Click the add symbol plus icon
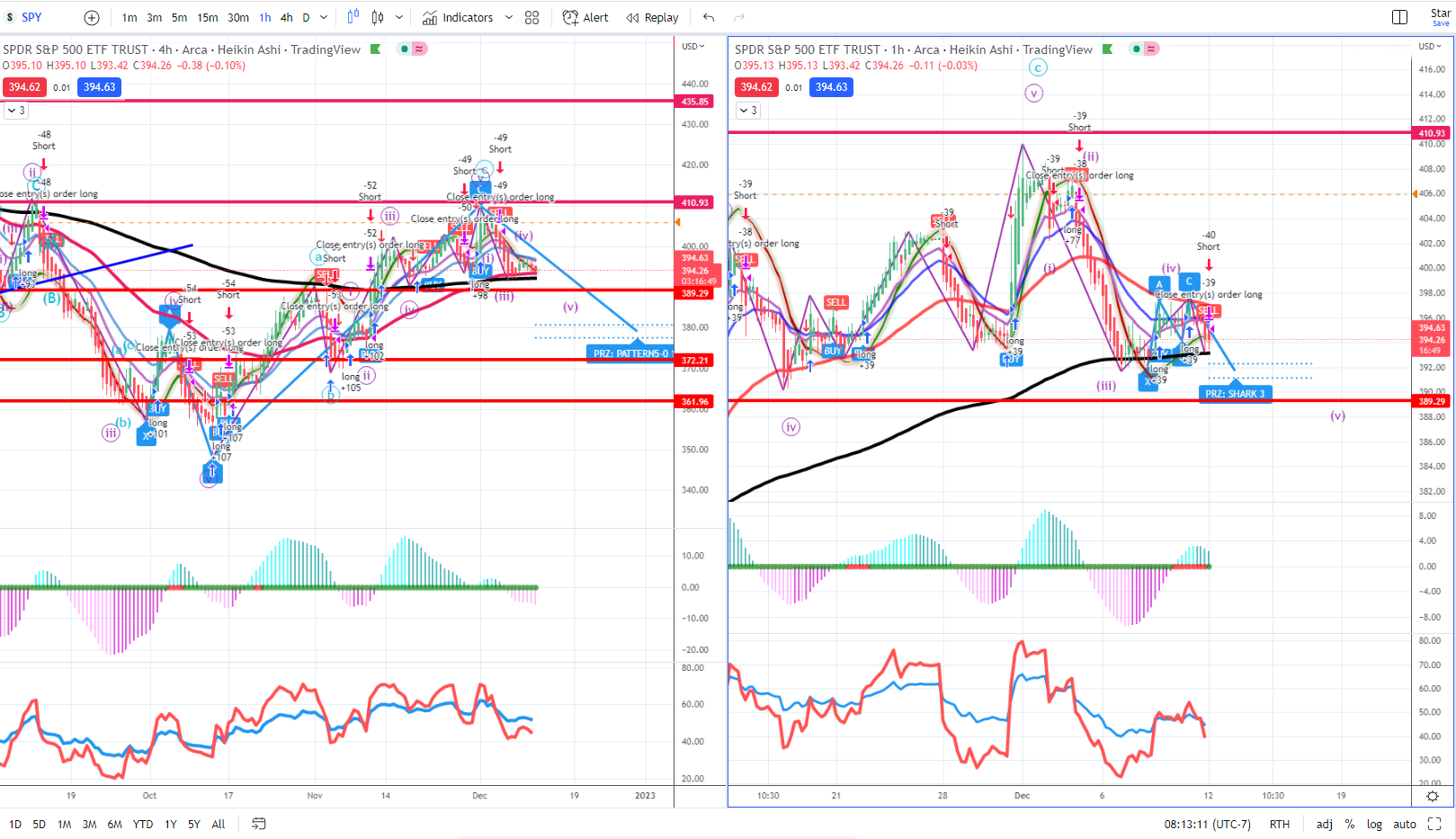 (92, 17)
